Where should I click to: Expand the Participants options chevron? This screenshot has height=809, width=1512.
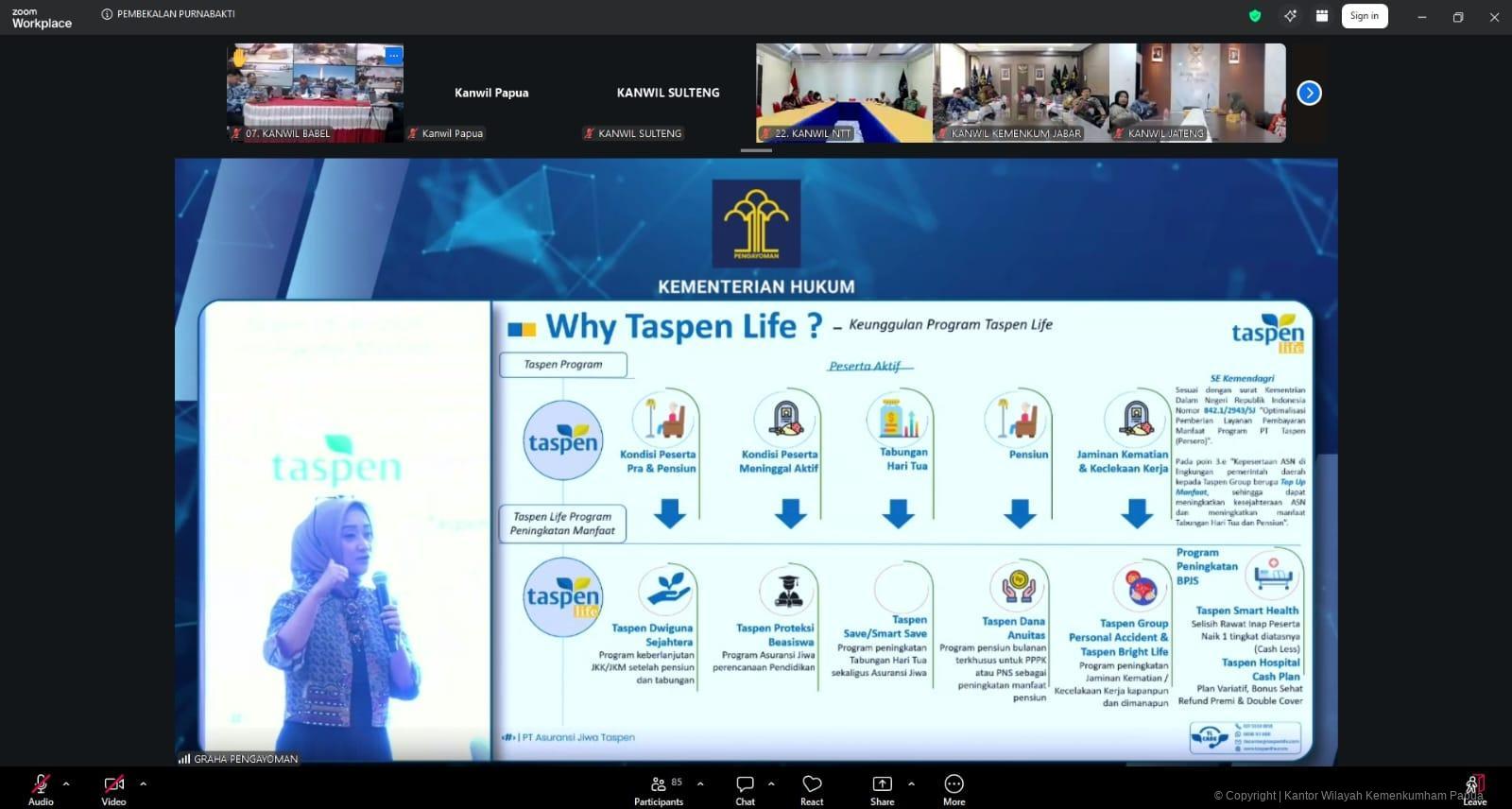click(700, 783)
